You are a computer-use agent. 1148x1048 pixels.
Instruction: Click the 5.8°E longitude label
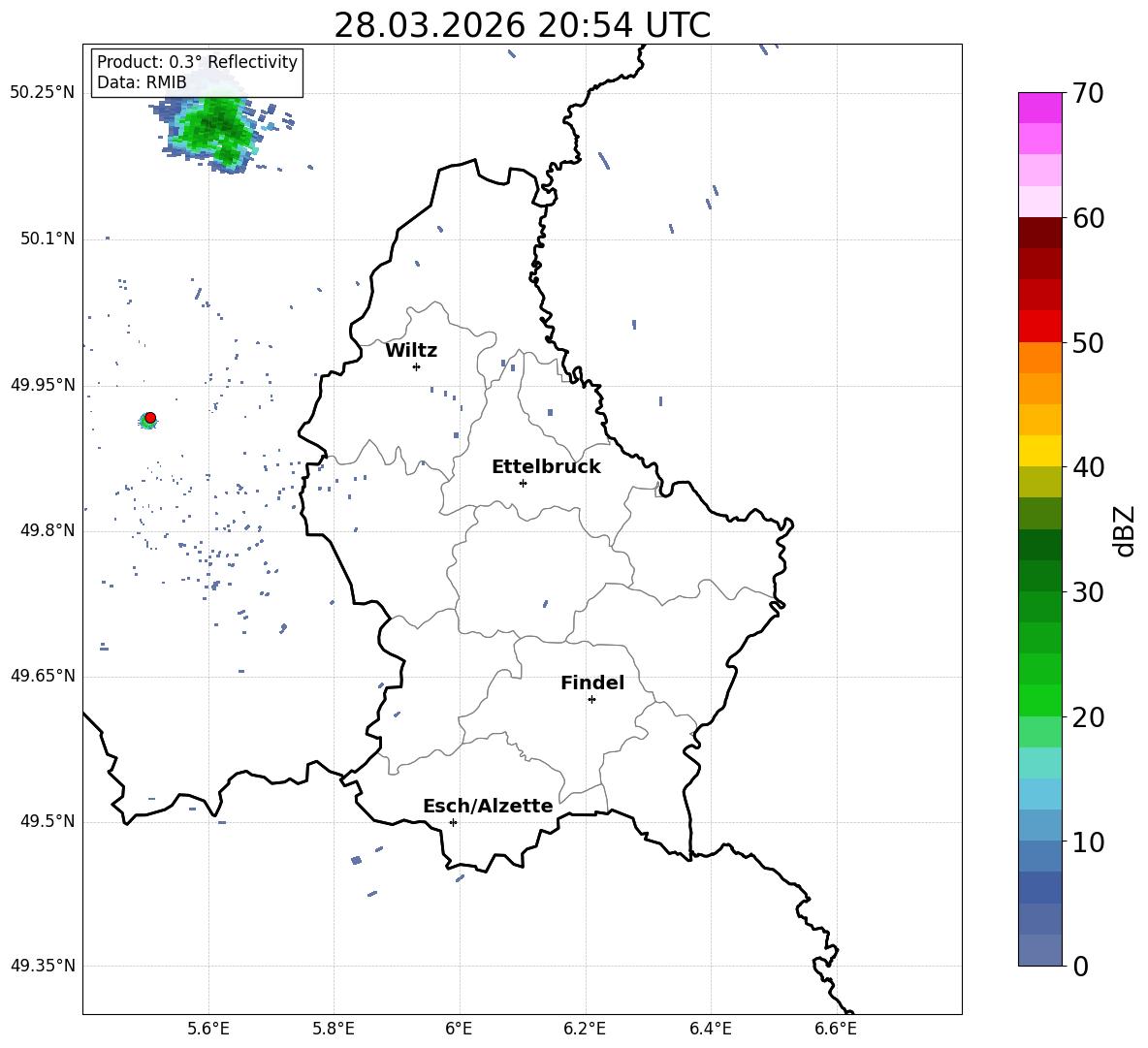coord(334,1029)
